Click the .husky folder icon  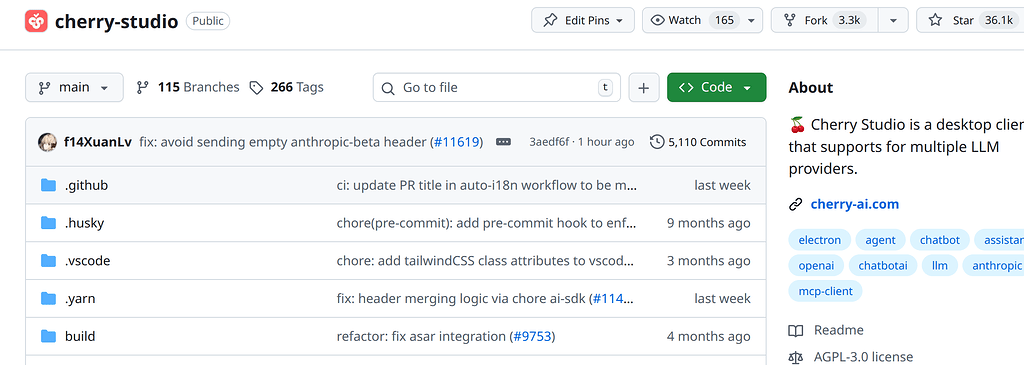click(x=48, y=223)
